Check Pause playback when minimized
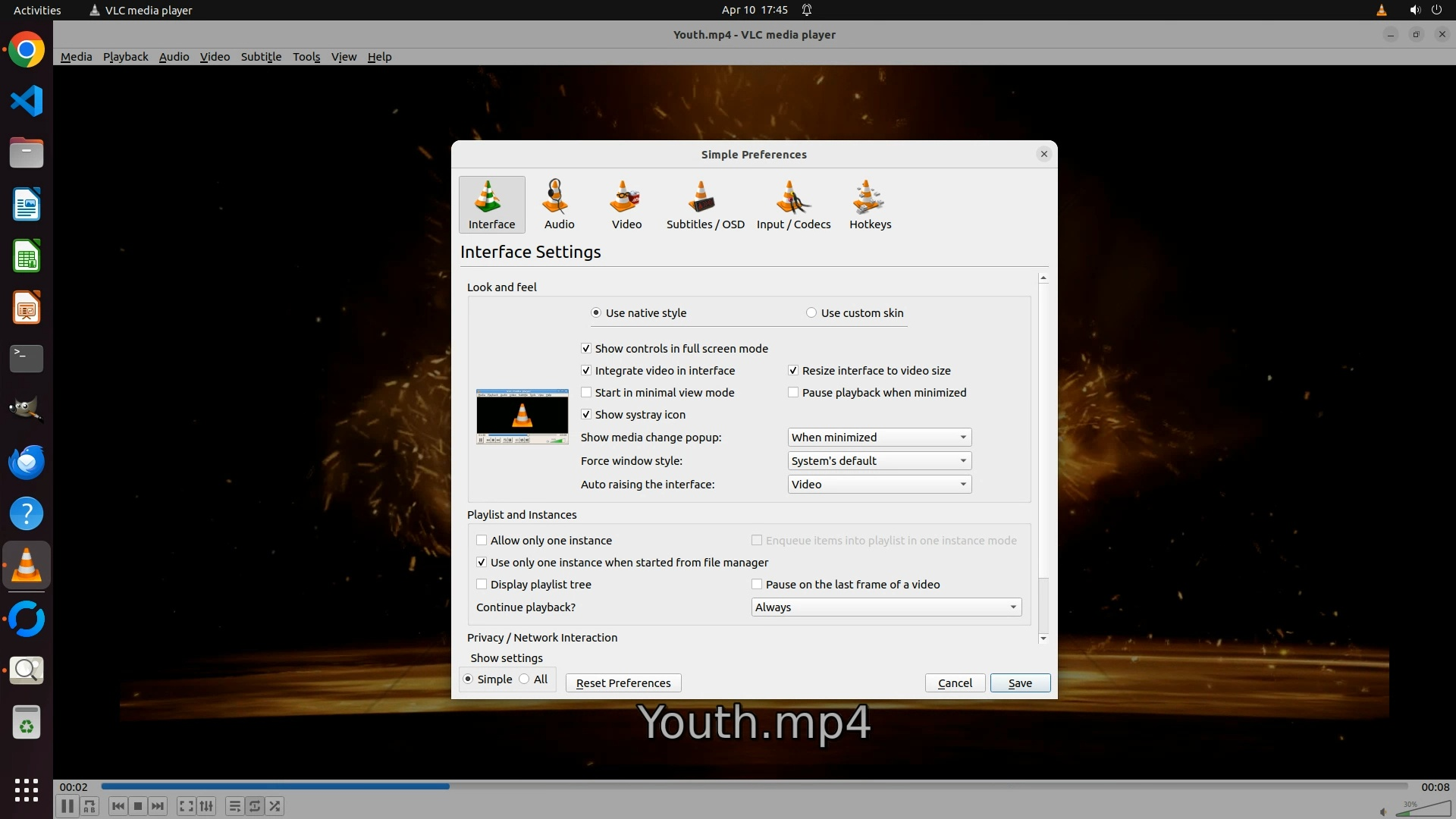 (x=793, y=393)
